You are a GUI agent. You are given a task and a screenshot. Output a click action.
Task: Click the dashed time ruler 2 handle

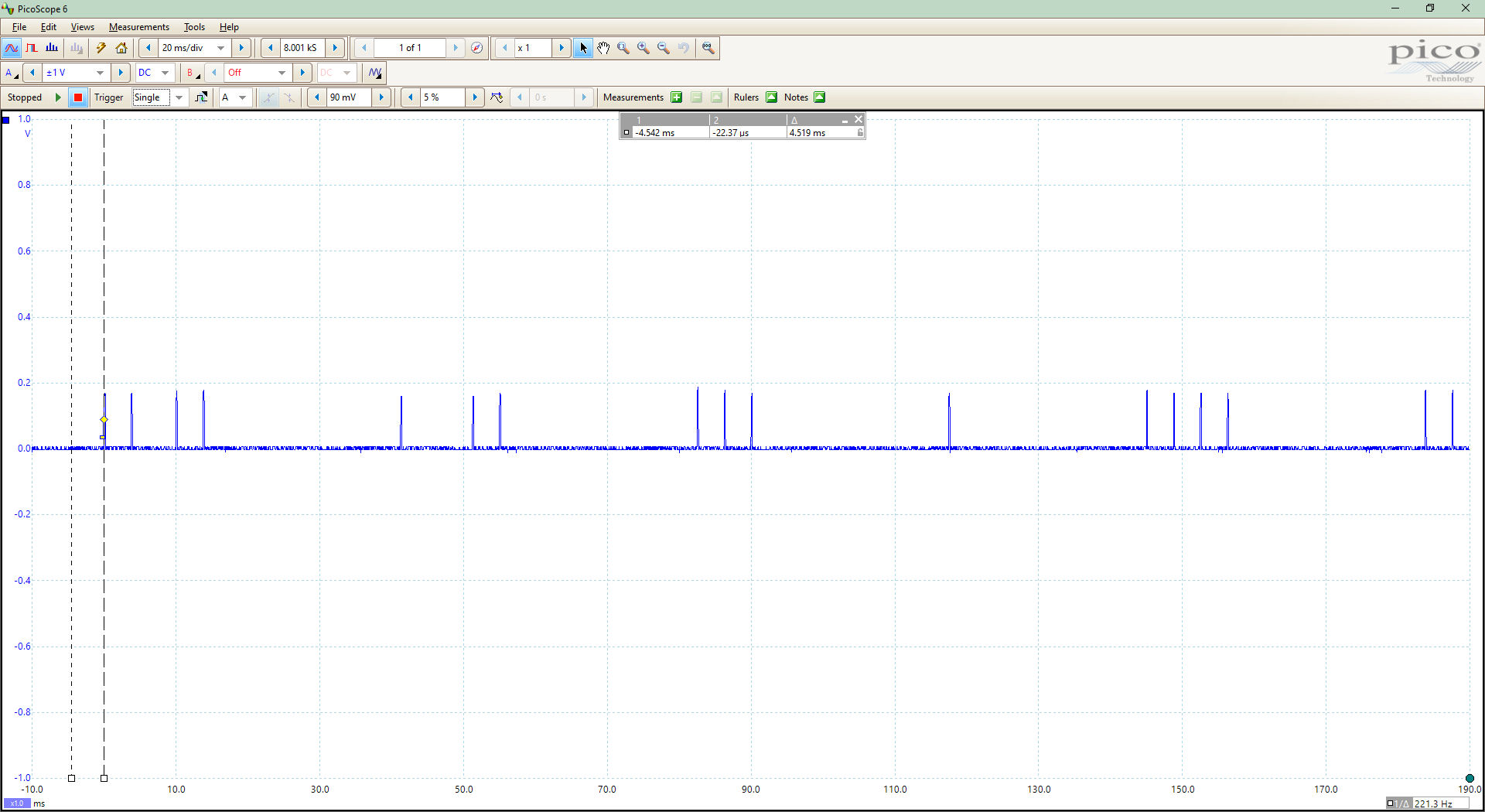coord(104,778)
